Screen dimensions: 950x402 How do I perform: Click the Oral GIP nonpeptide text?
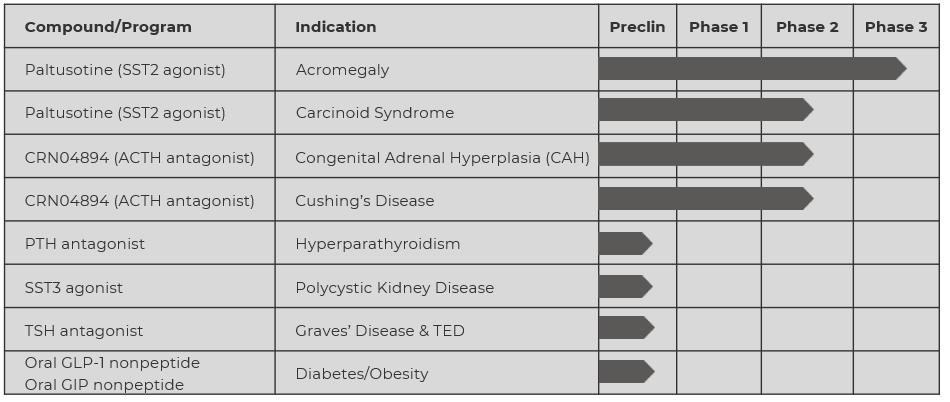point(104,385)
